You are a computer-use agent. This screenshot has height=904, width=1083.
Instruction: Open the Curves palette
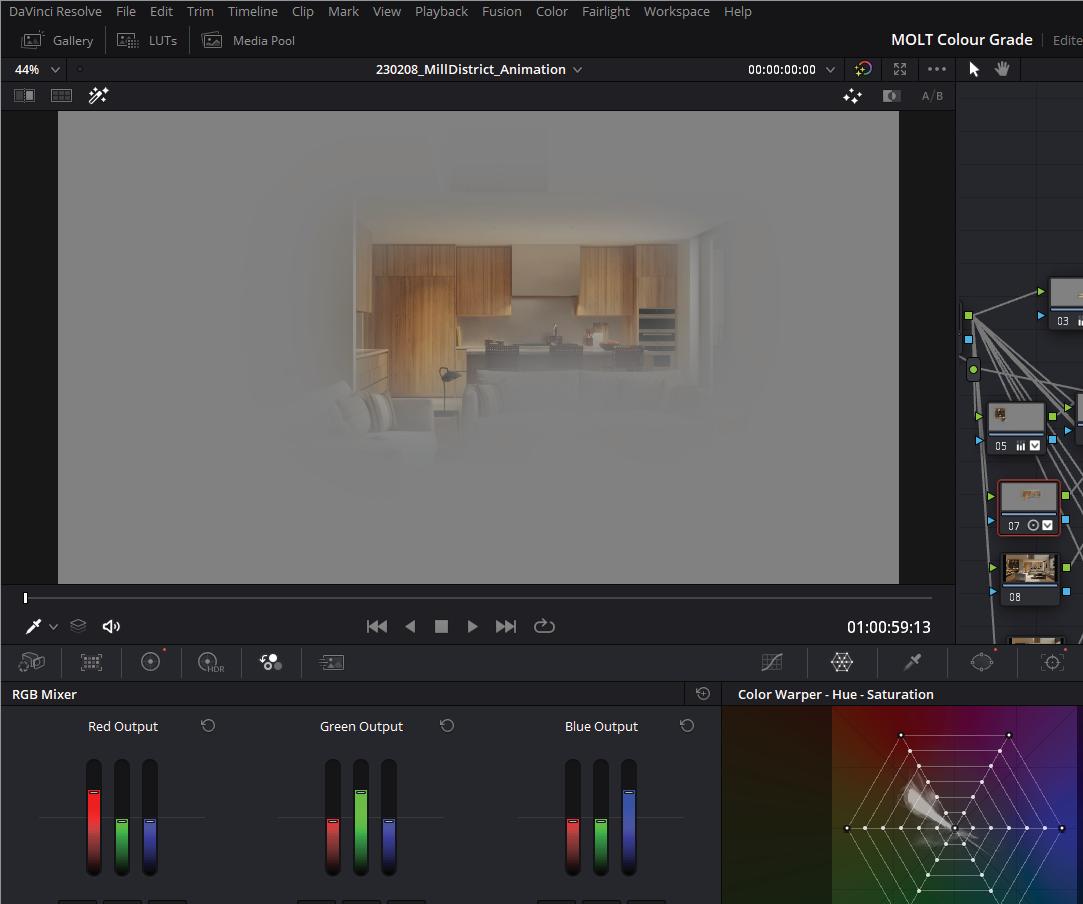coord(772,662)
